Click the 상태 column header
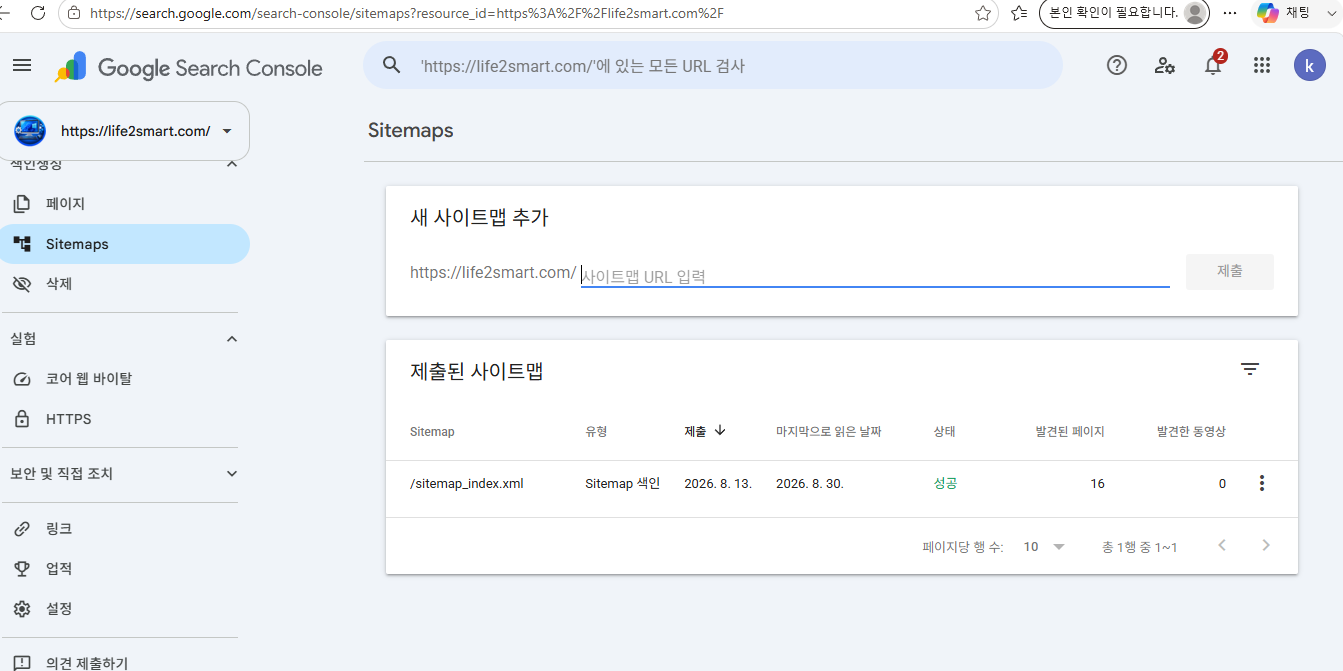 pos(944,432)
